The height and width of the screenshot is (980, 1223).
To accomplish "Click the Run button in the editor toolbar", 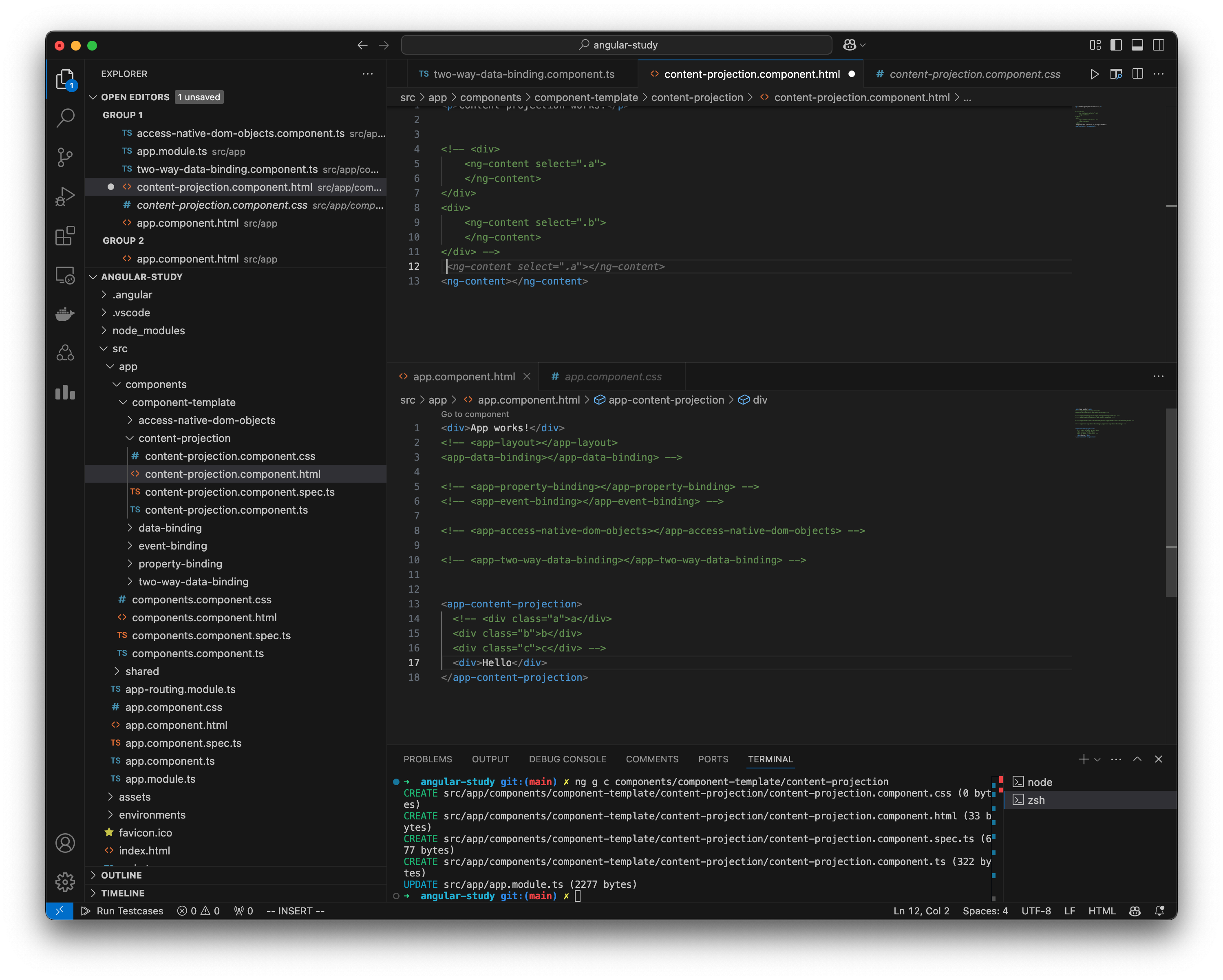I will click(x=1094, y=74).
